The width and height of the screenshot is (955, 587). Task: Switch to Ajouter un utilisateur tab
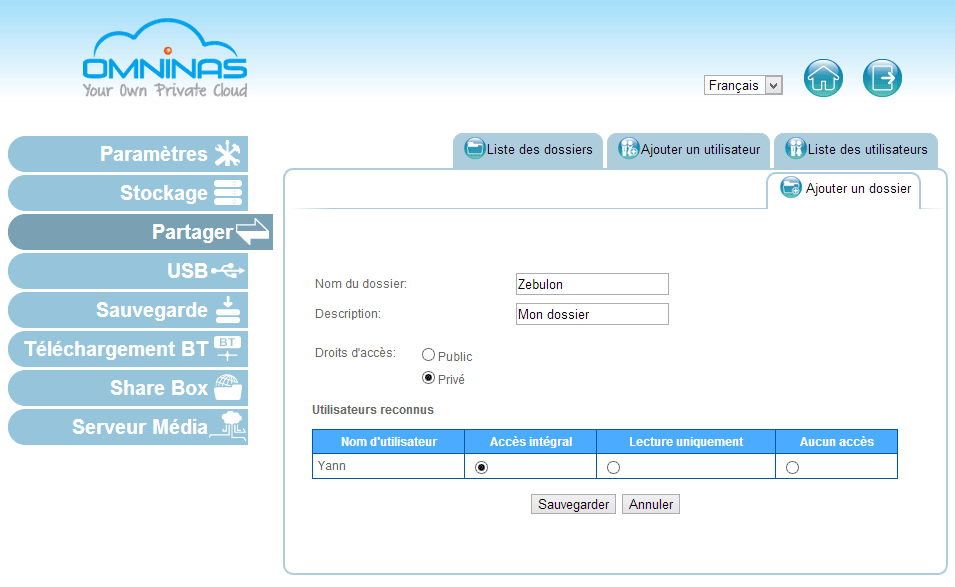689,150
